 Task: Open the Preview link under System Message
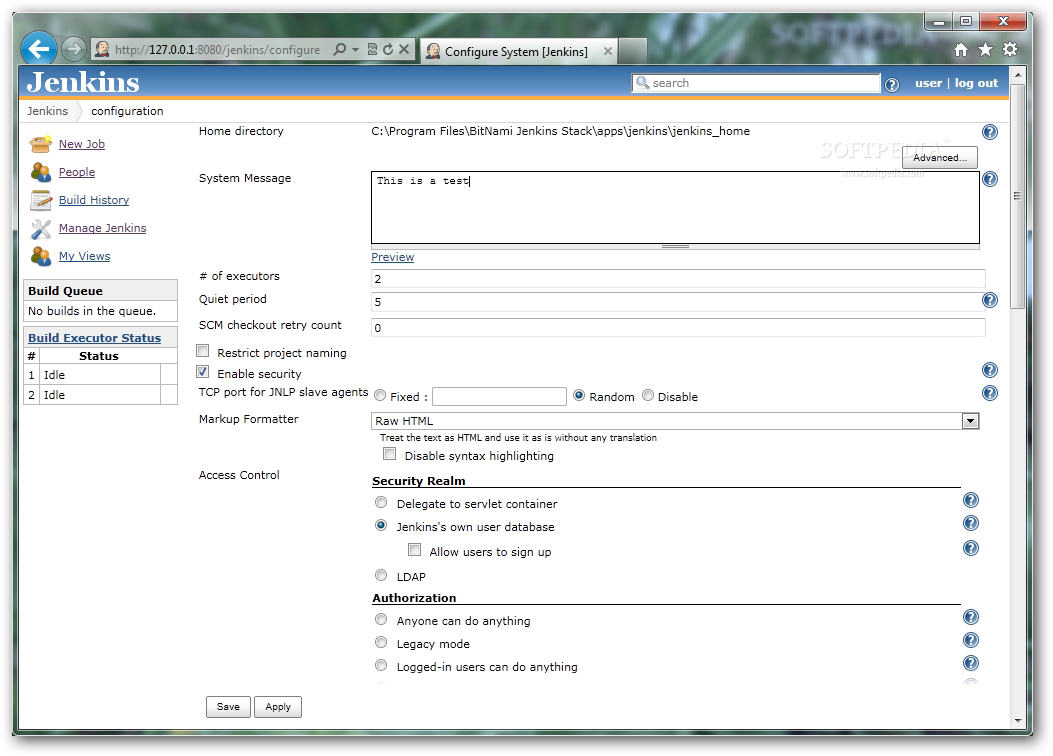pyautogui.click(x=392, y=257)
